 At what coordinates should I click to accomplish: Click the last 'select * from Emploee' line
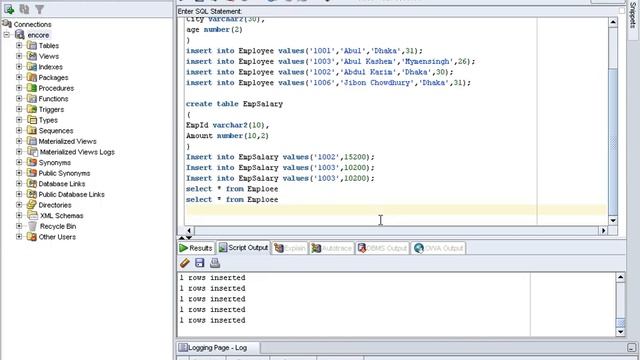[232, 199]
